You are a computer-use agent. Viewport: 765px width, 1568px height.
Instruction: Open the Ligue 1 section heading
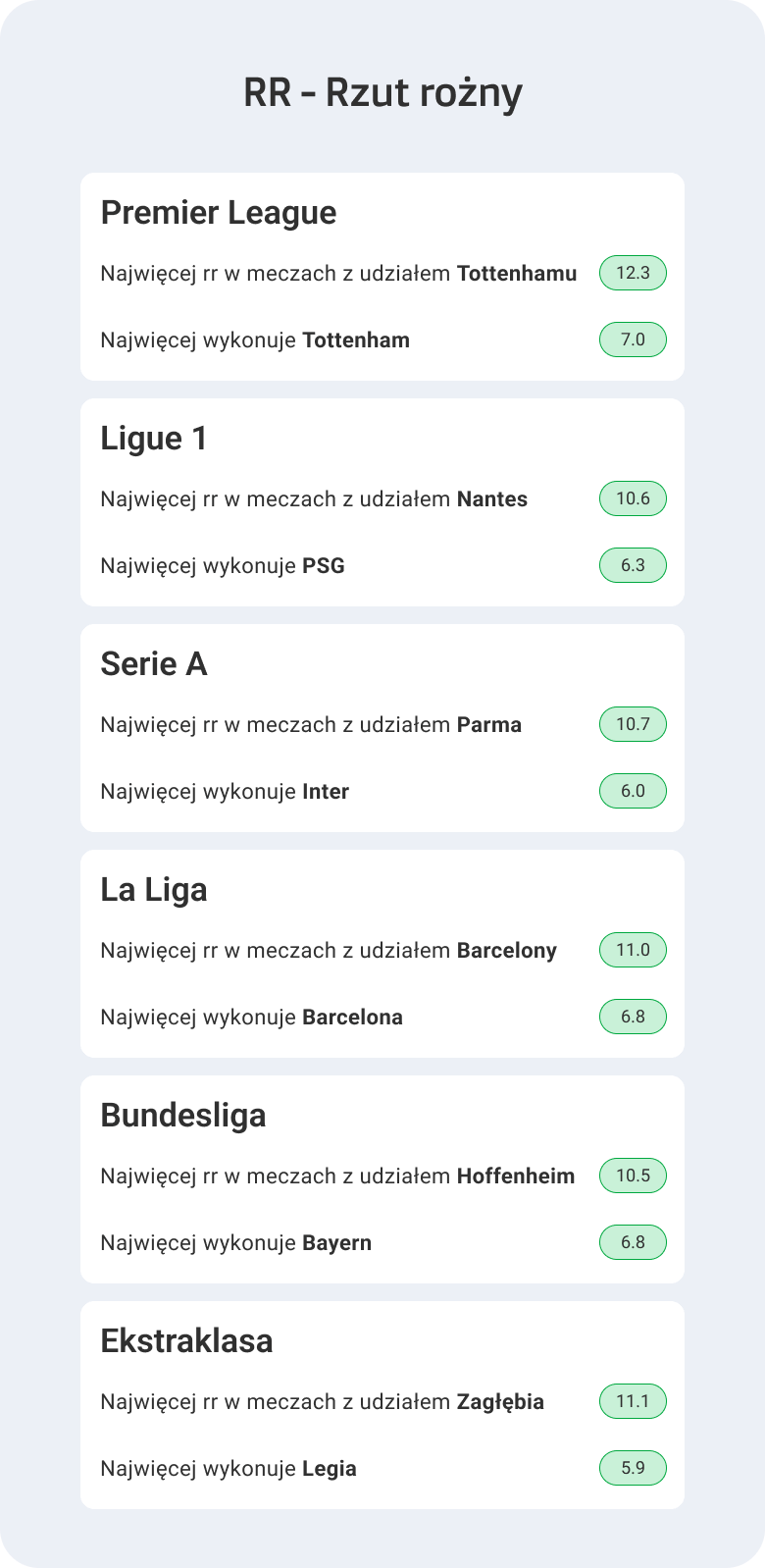point(154,439)
